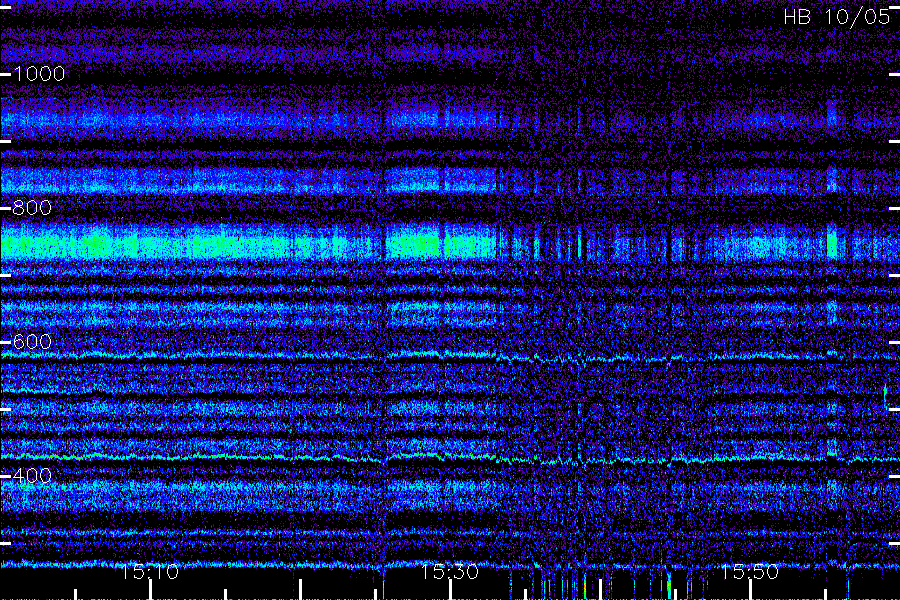Click the time tick mark below 15:50
This screenshot has width=900, height=600.
[750, 590]
